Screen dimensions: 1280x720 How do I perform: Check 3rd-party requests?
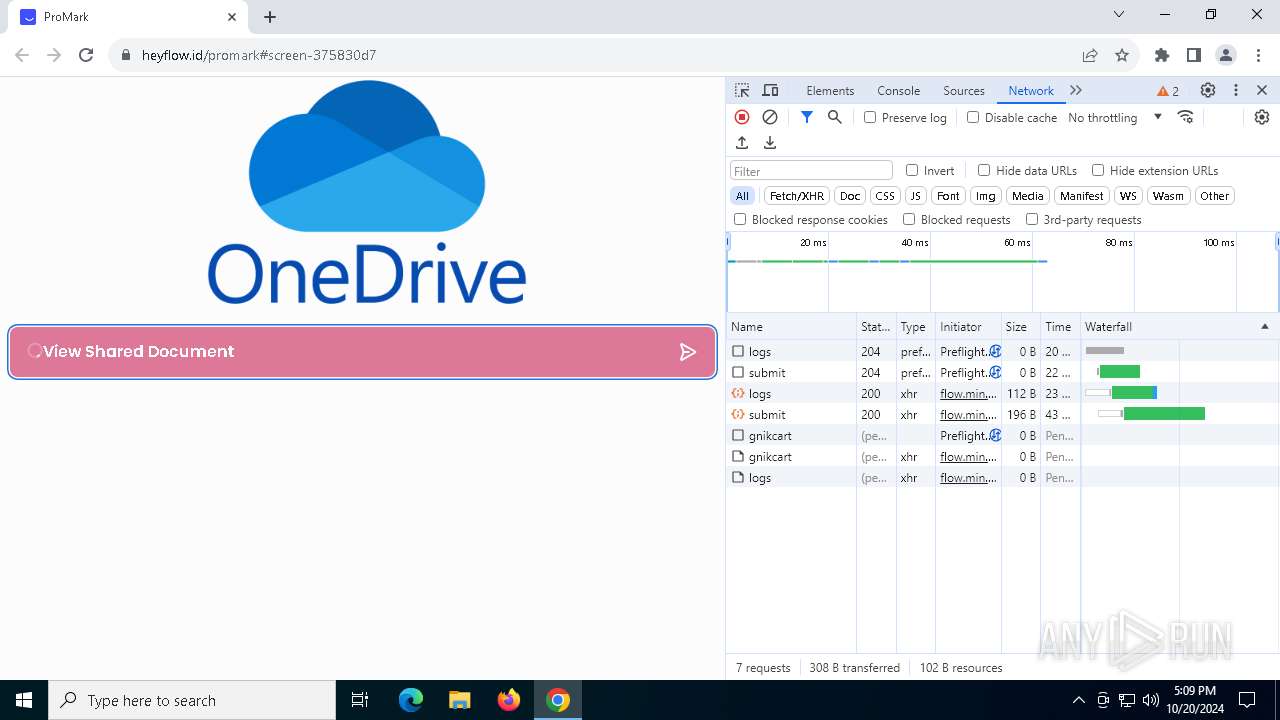(1032, 219)
